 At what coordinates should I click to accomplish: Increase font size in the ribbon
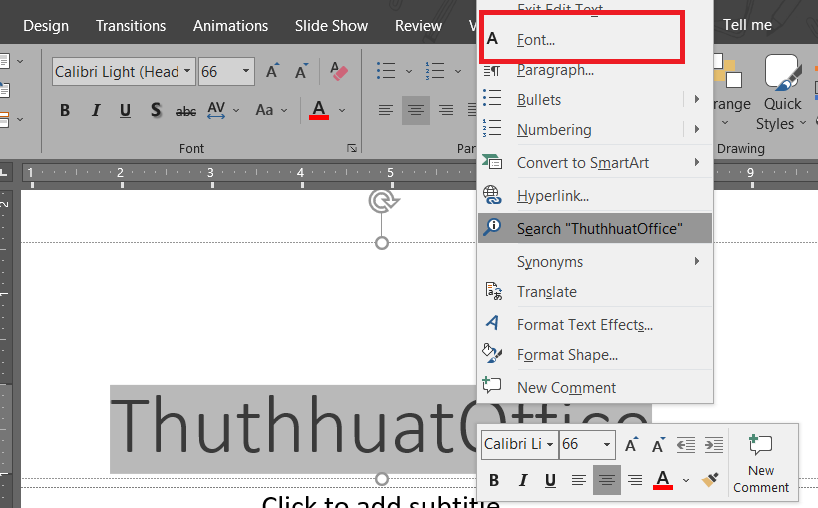[272, 71]
